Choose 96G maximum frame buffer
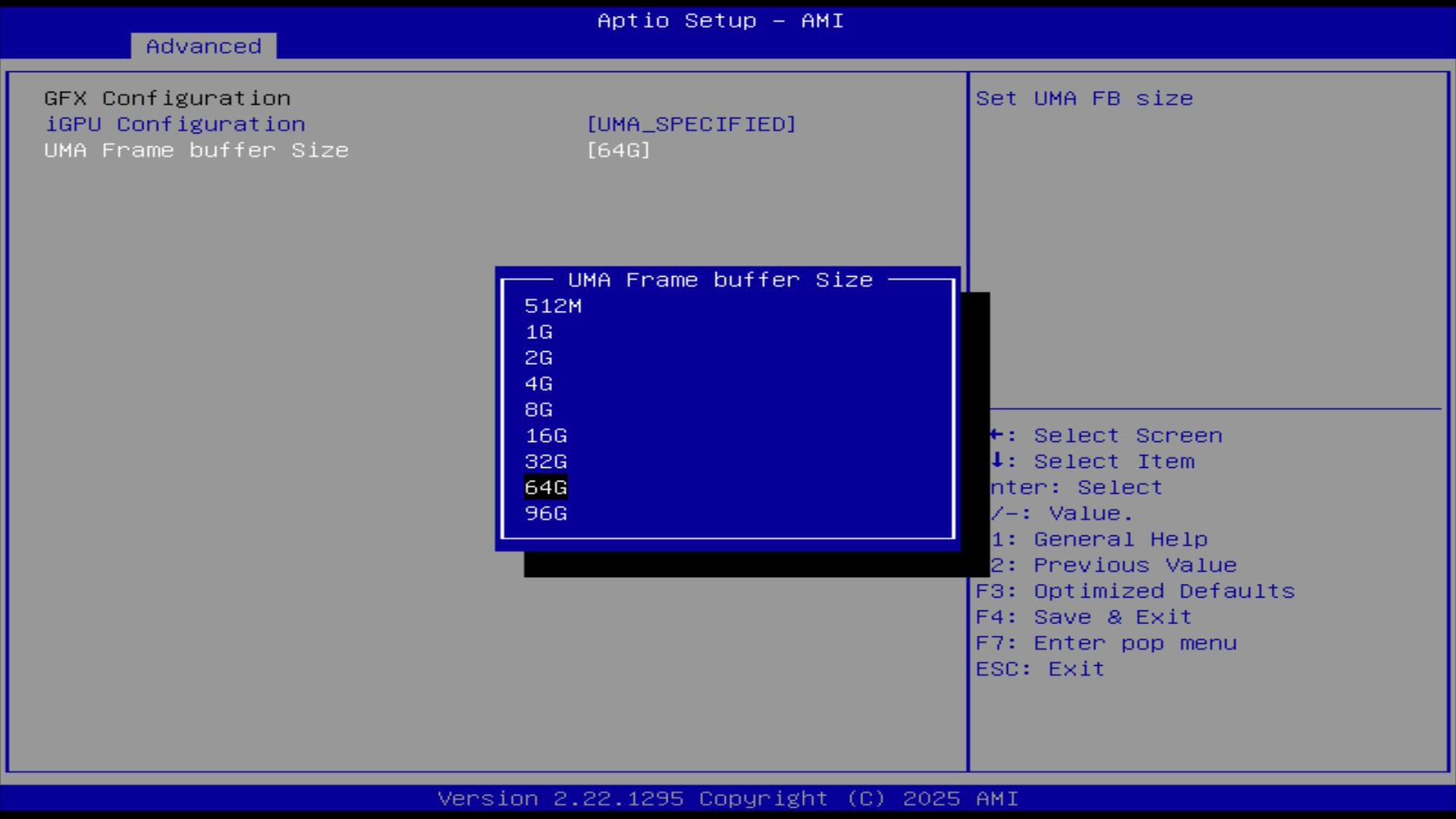This screenshot has width=1456, height=819. (546, 513)
